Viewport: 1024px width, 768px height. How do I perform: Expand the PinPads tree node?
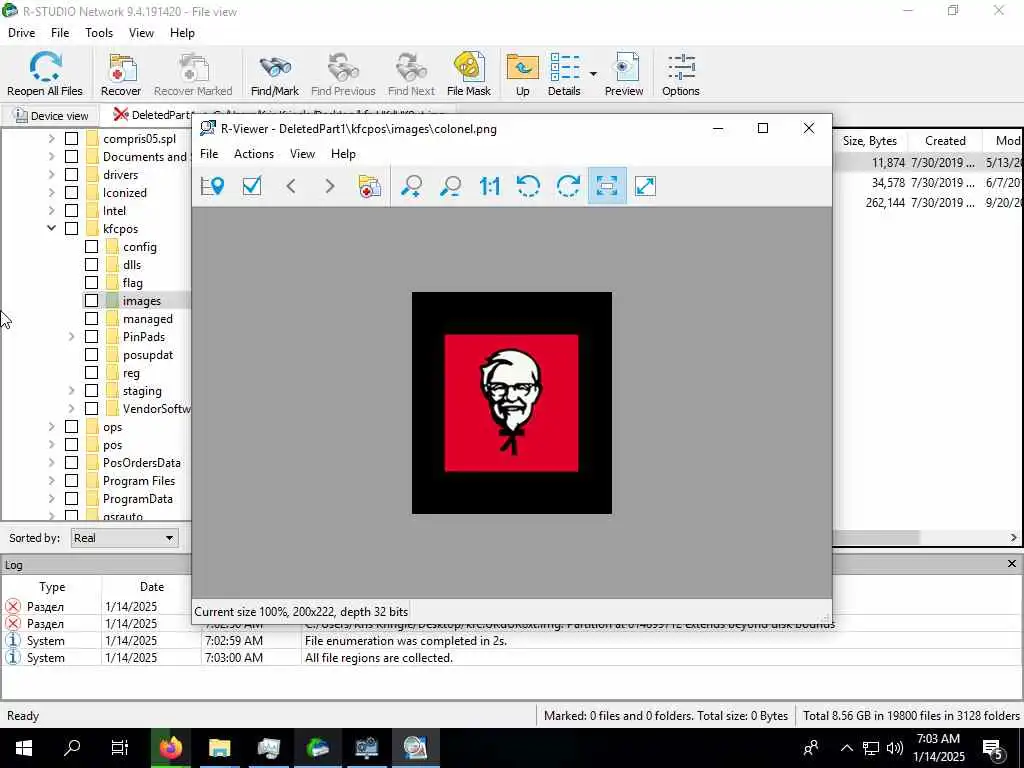click(71, 336)
